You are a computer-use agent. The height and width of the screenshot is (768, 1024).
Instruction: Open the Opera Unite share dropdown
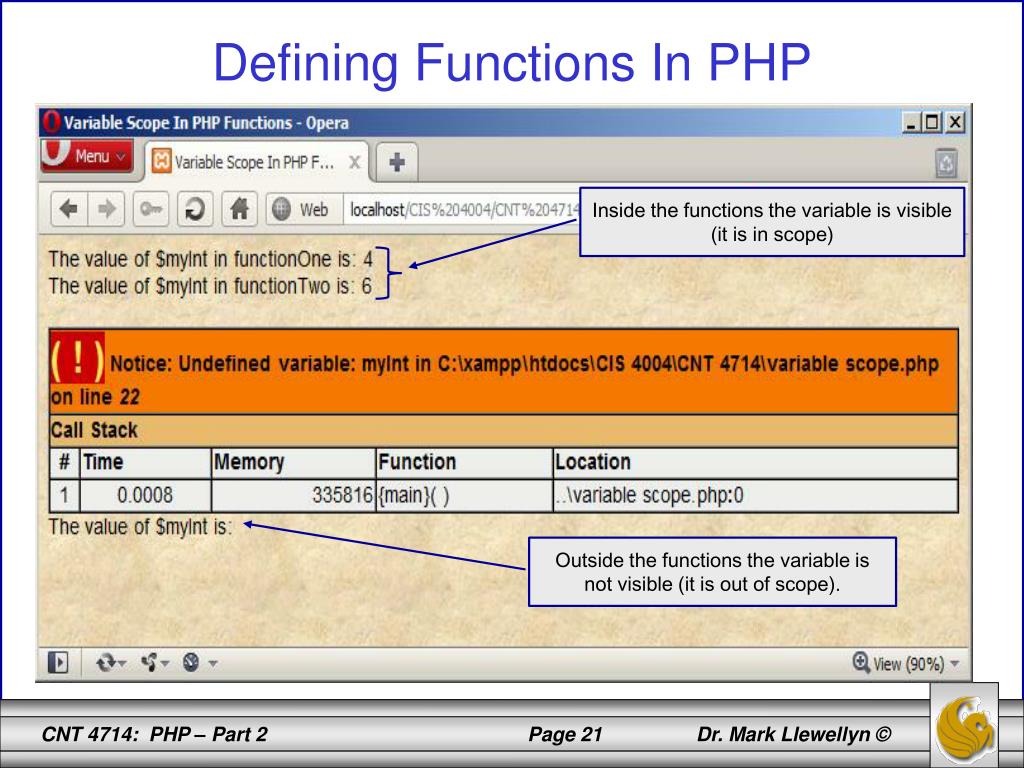pyautogui.click(x=155, y=664)
